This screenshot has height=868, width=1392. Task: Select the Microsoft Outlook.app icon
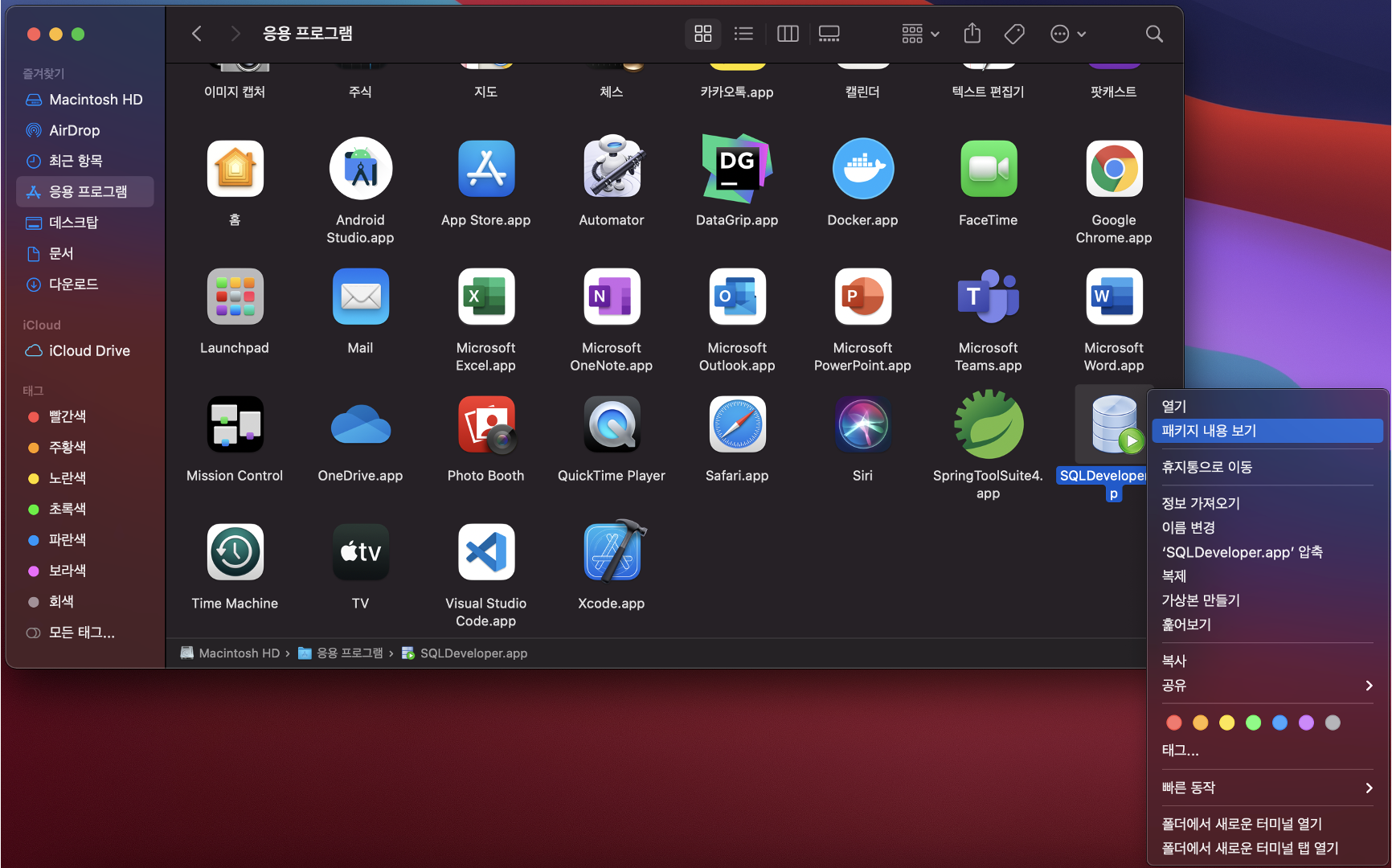[x=737, y=297]
